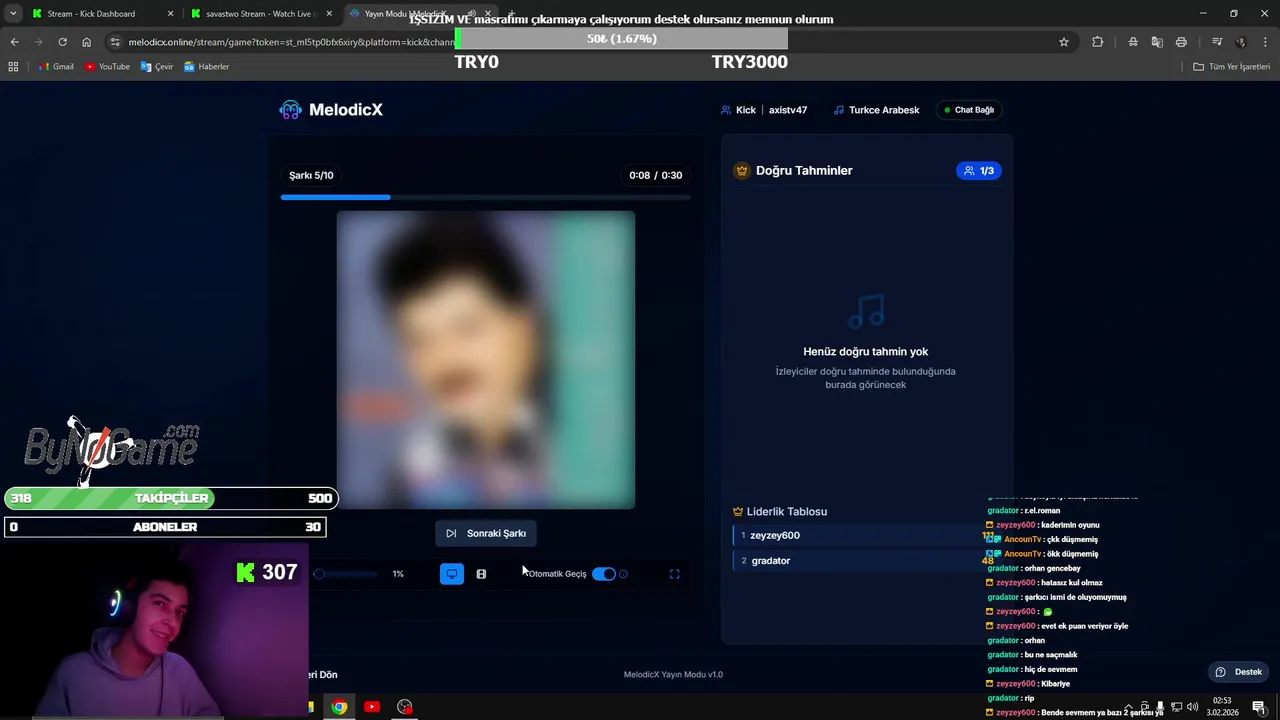1280x720 pixels.
Task: Click the Liderlik Tablosu trophy icon
Action: pyautogui.click(x=738, y=512)
